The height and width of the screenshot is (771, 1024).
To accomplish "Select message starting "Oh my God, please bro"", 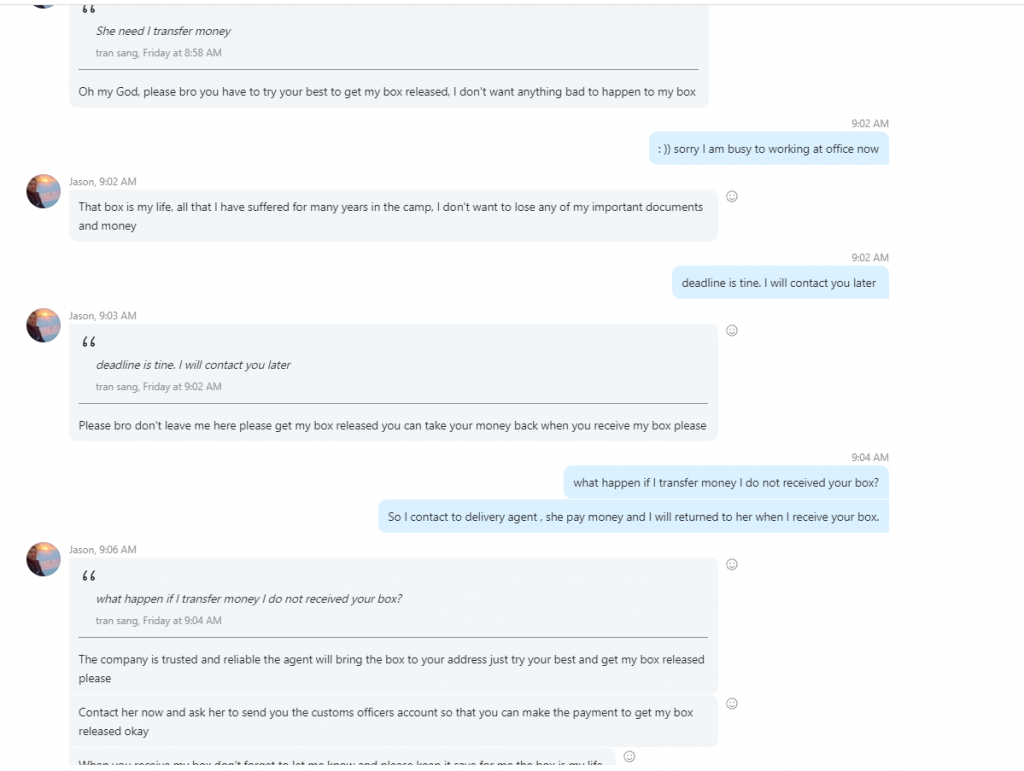I will point(387,92).
